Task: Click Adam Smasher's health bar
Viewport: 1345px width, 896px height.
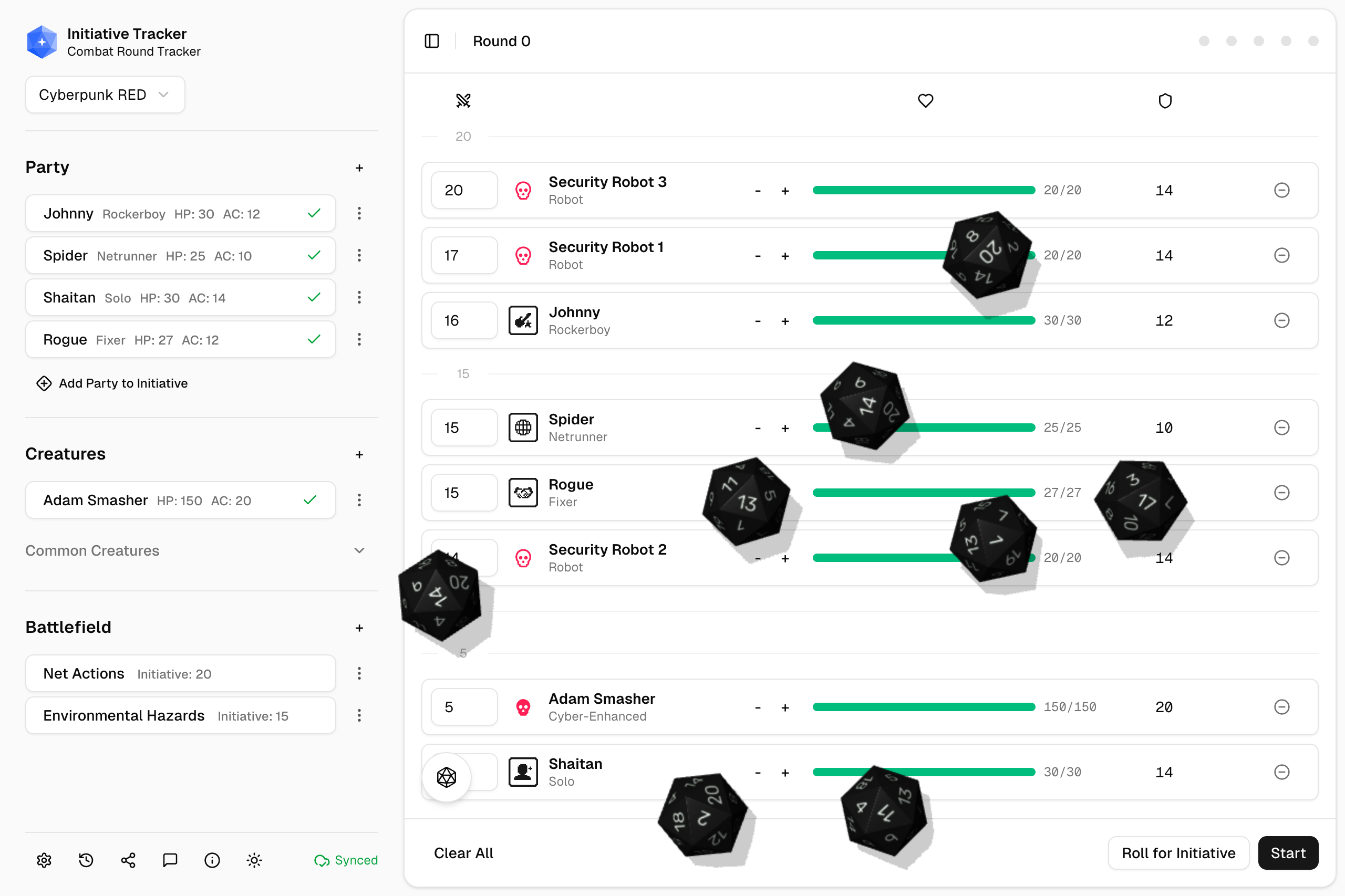Action: point(923,707)
